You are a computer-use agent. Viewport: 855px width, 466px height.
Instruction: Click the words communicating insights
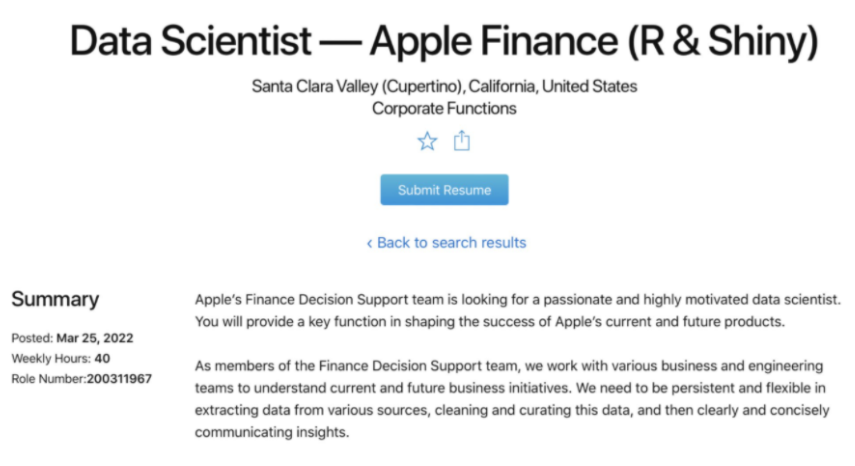pyautogui.click(x=272, y=432)
